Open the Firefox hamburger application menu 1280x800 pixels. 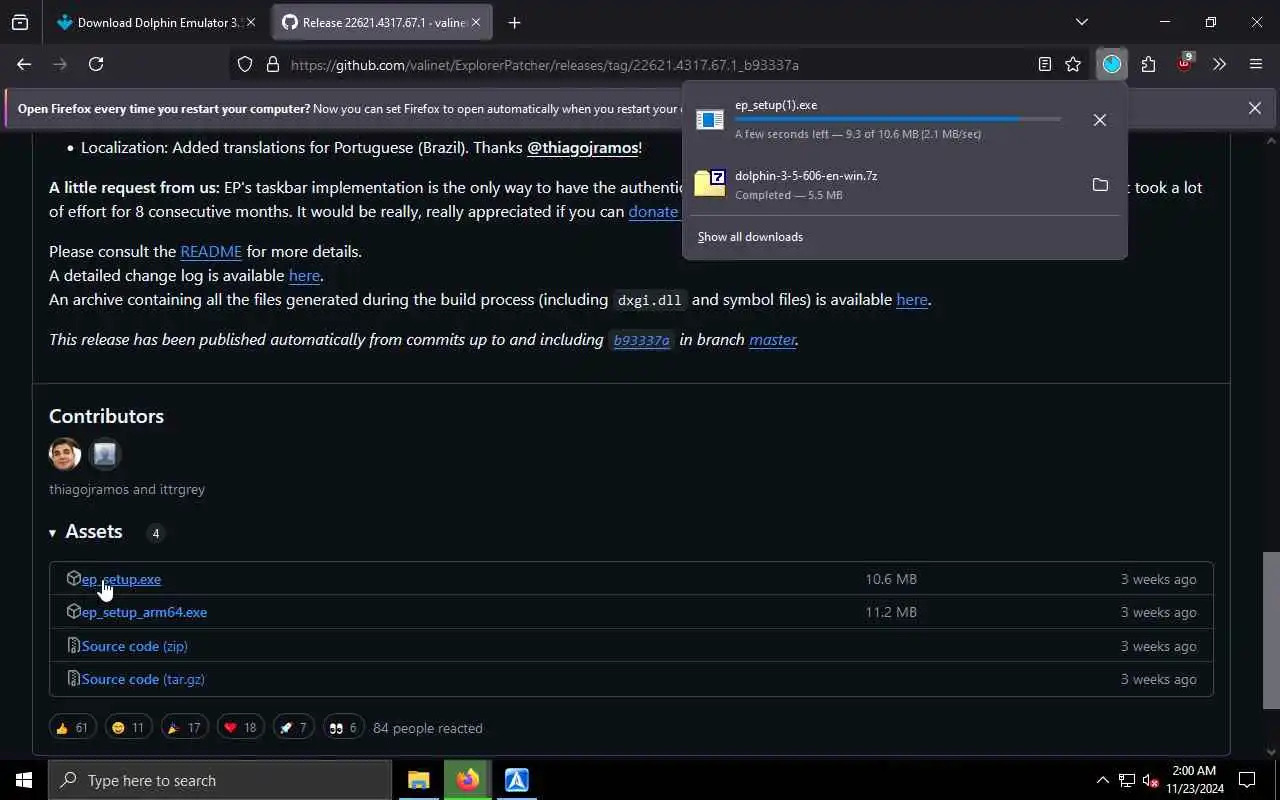click(x=1256, y=64)
